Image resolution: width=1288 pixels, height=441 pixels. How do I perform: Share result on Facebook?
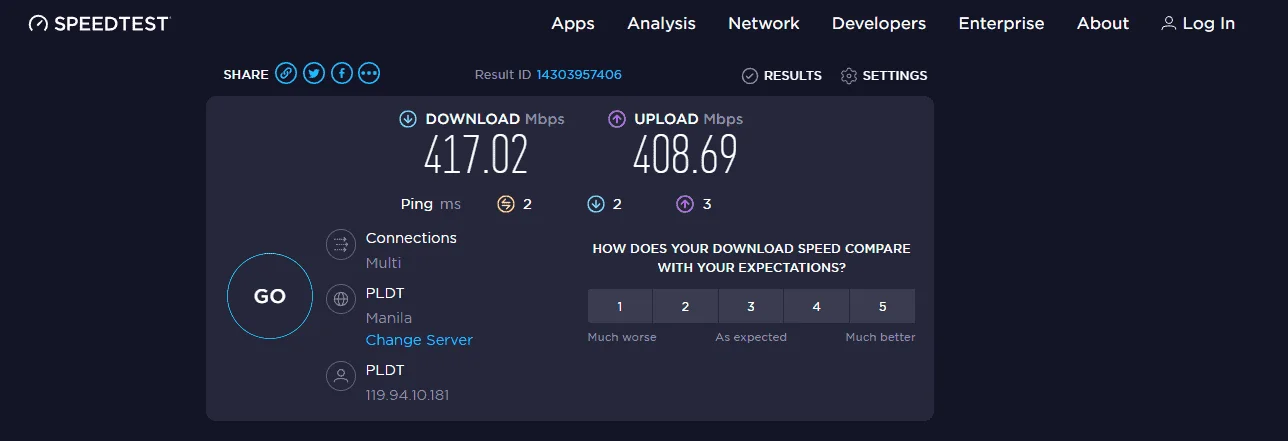tap(342, 73)
